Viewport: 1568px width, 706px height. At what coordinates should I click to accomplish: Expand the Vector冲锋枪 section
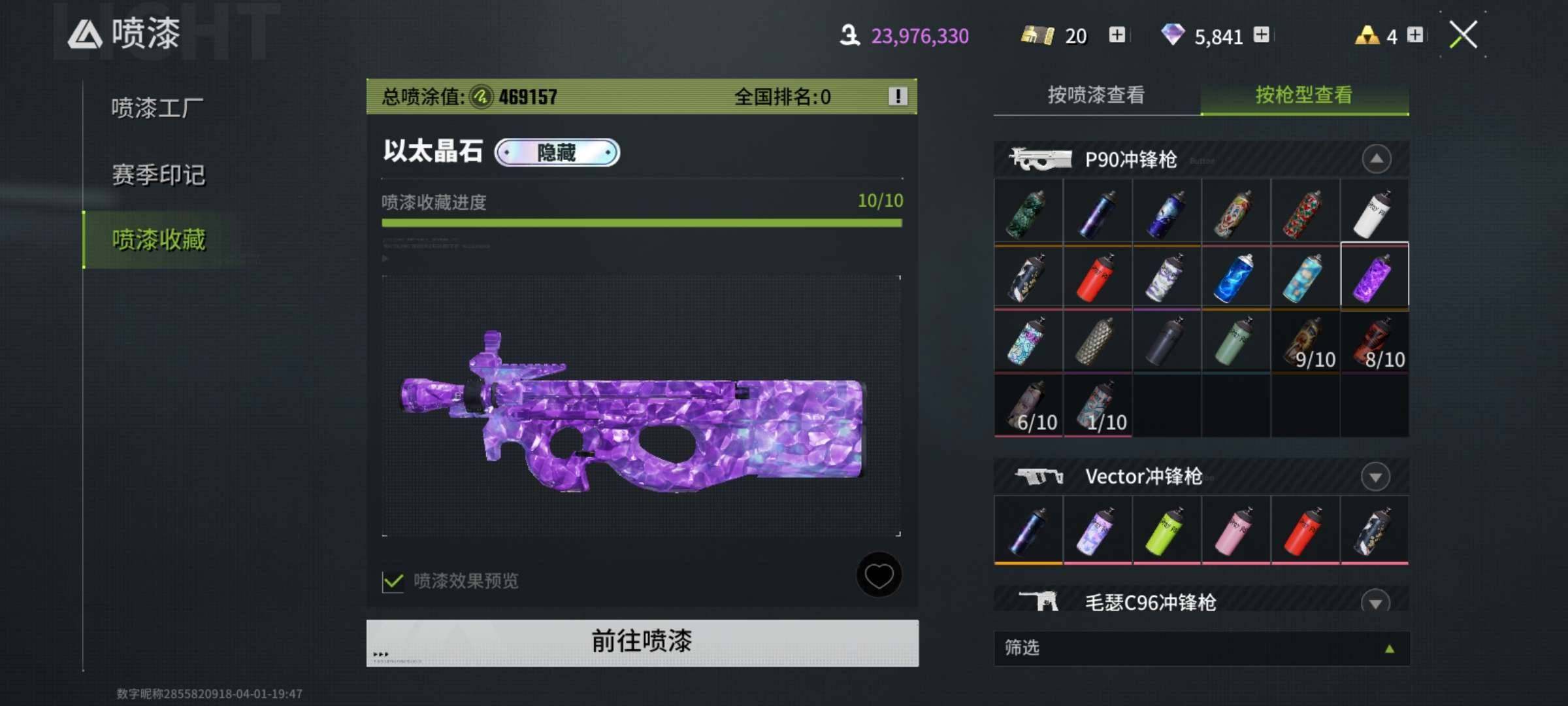pyautogui.click(x=1376, y=477)
